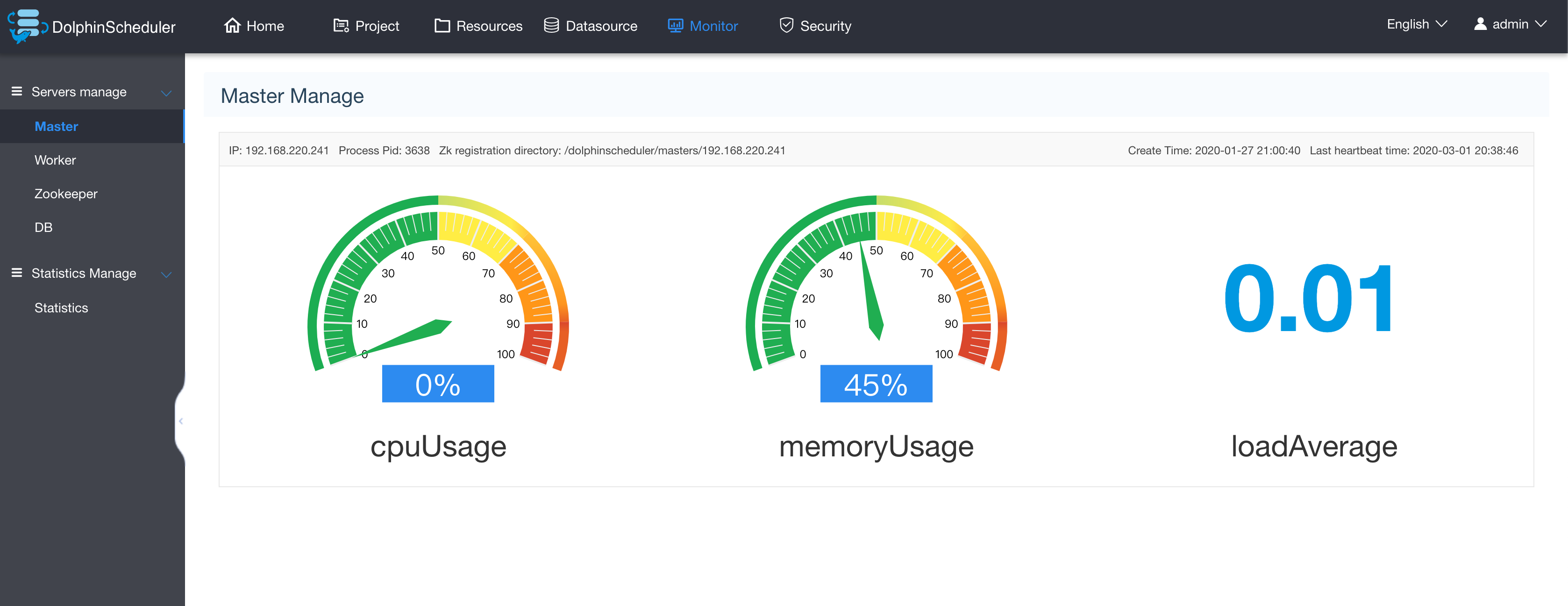This screenshot has height=606, width=1568.
Task: Click the Monitor screen icon
Action: click(675, 26)
